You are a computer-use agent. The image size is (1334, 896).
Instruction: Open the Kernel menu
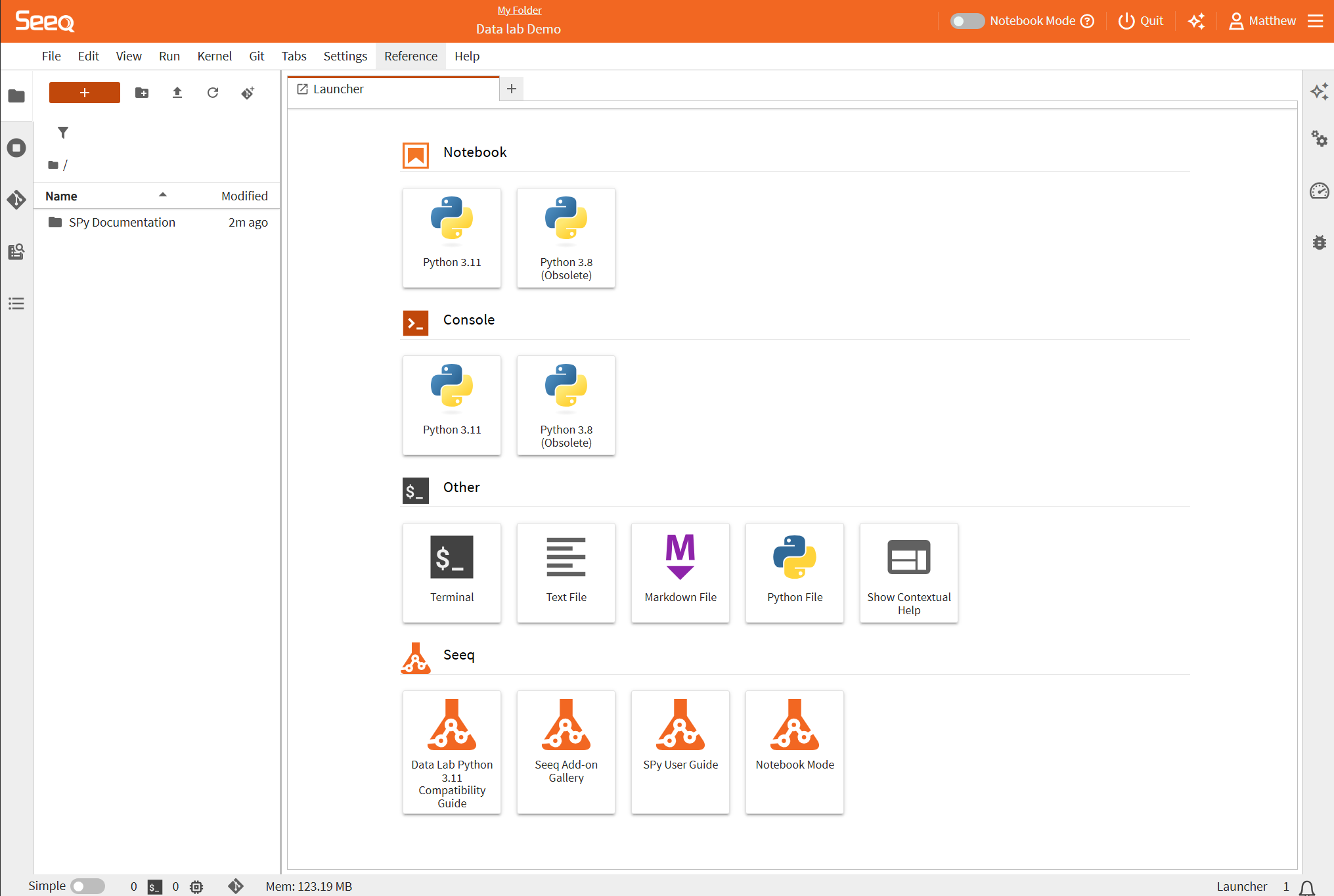[x=214, y=56]
